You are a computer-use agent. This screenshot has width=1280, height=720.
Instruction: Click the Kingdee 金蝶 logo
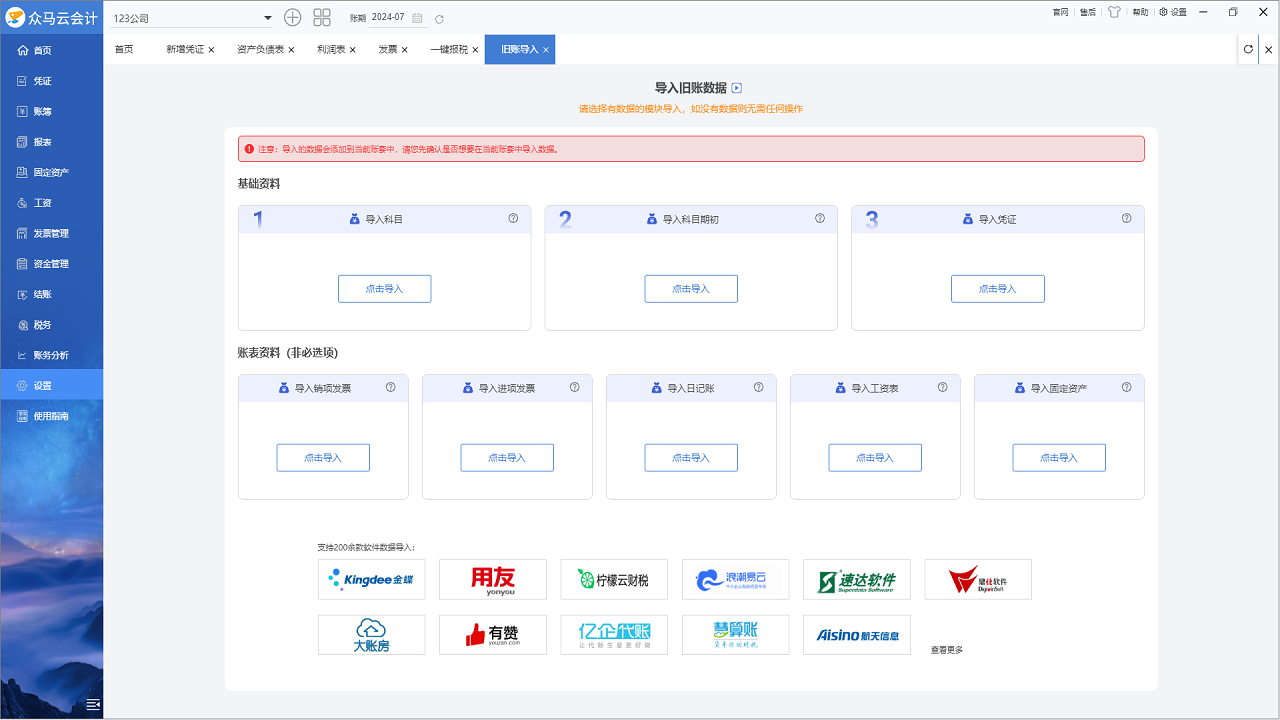pyautogui.click(x=371, y=579)
